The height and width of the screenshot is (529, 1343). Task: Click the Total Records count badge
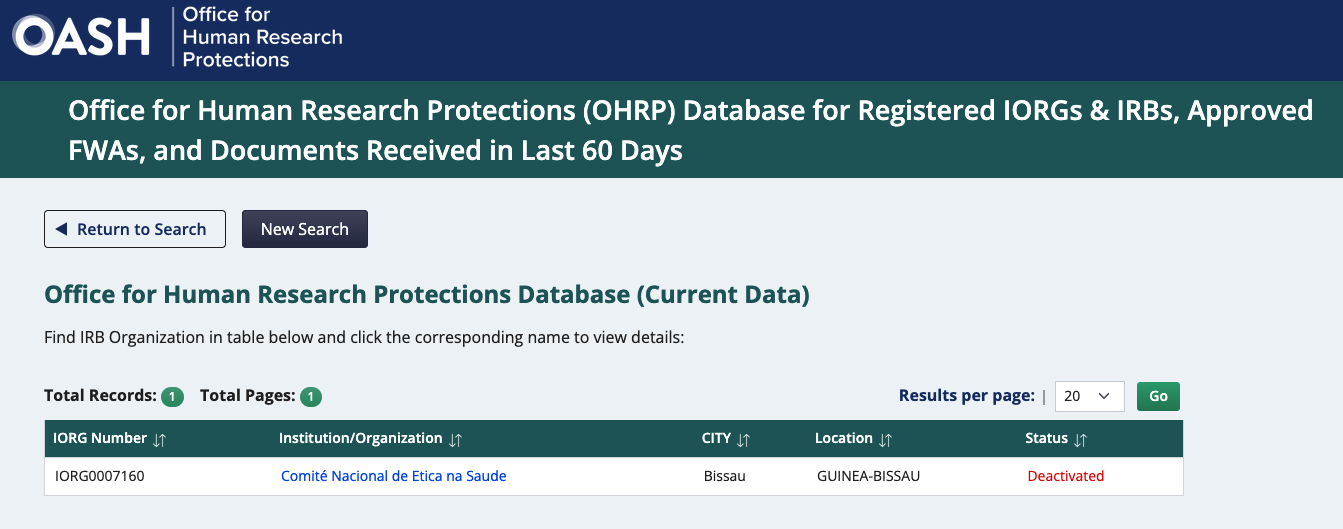click(x=172, y=397)
